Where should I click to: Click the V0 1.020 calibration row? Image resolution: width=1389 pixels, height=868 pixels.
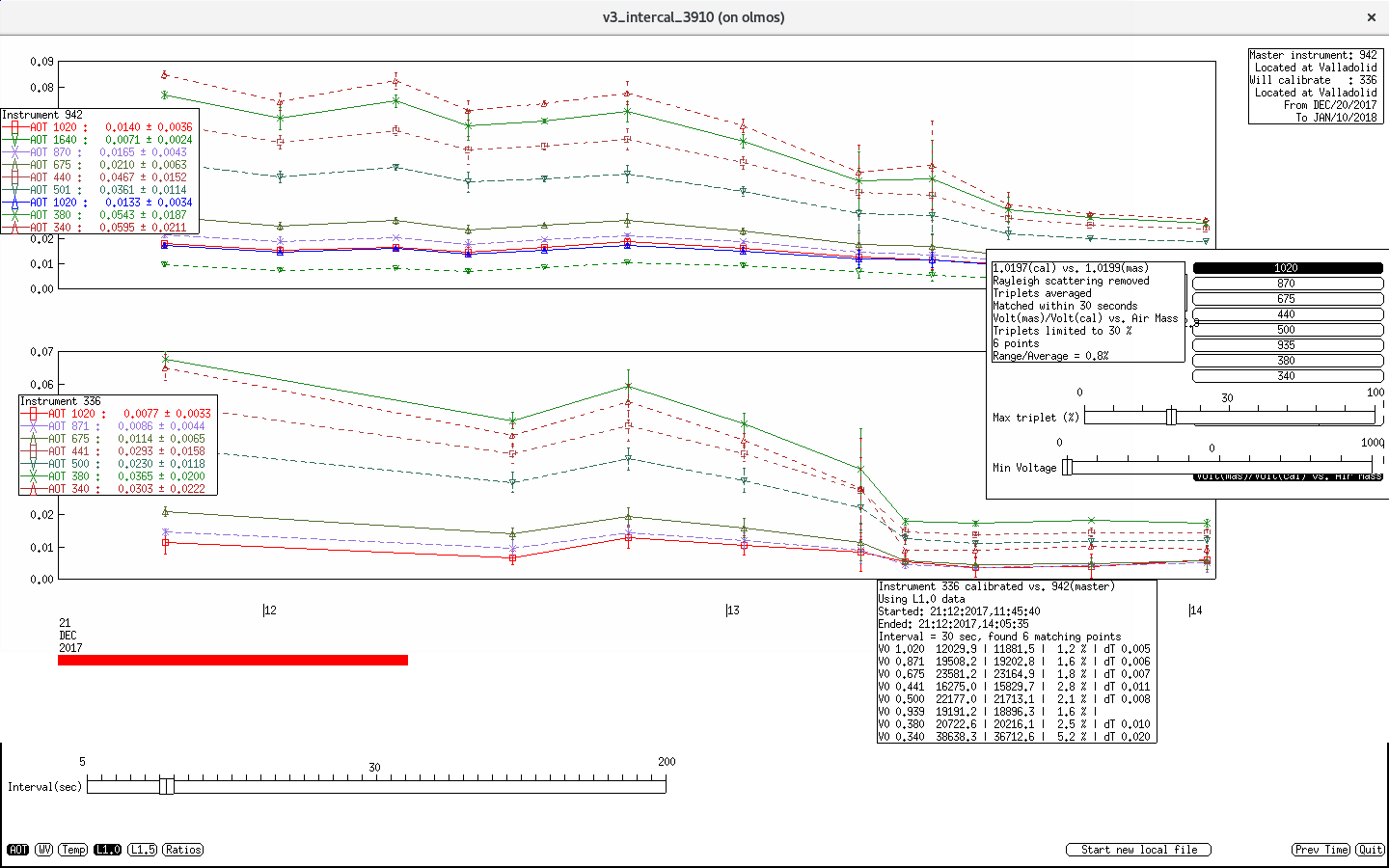(1015, 649)
